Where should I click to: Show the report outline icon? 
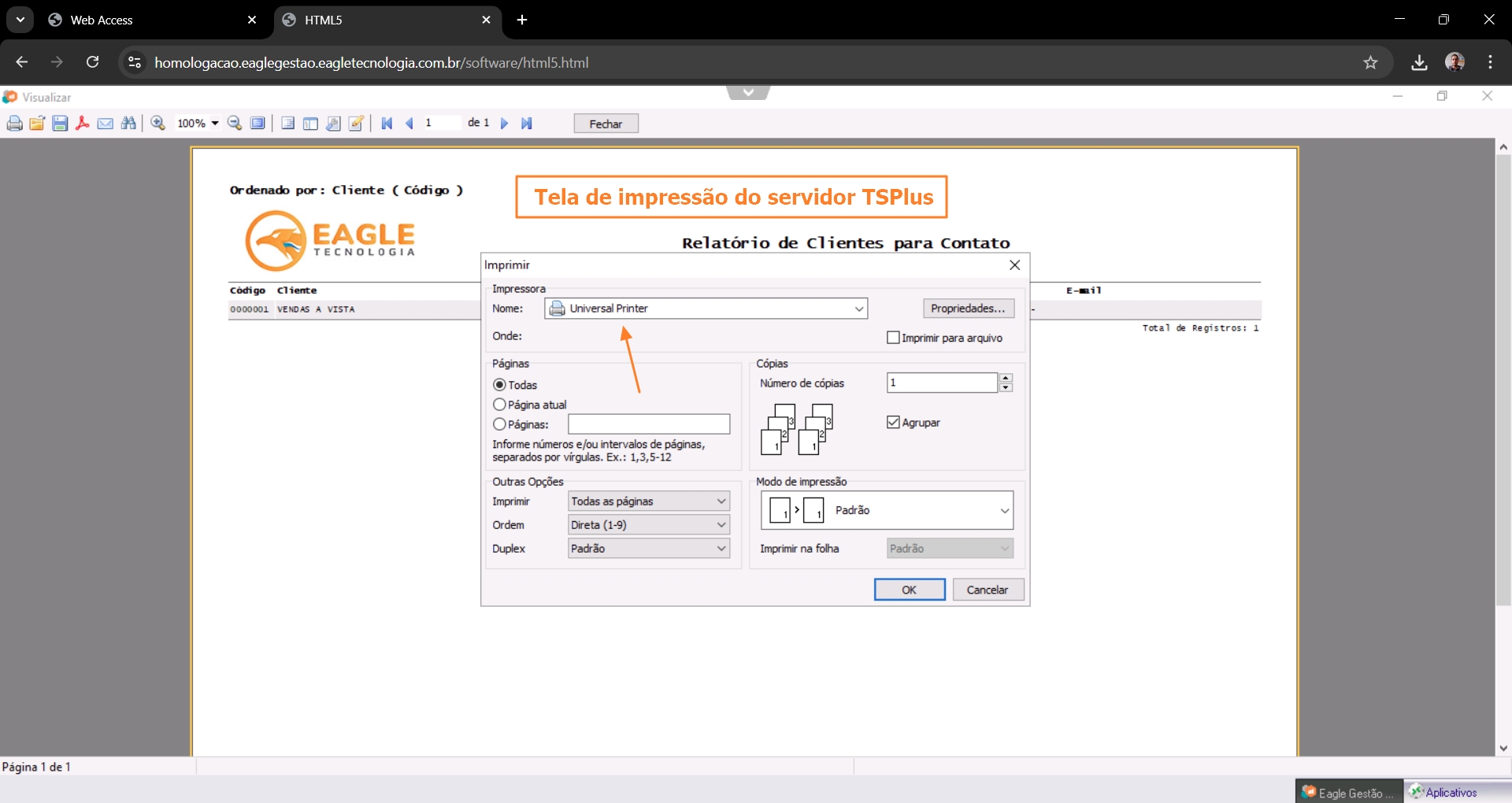[288, 124]
